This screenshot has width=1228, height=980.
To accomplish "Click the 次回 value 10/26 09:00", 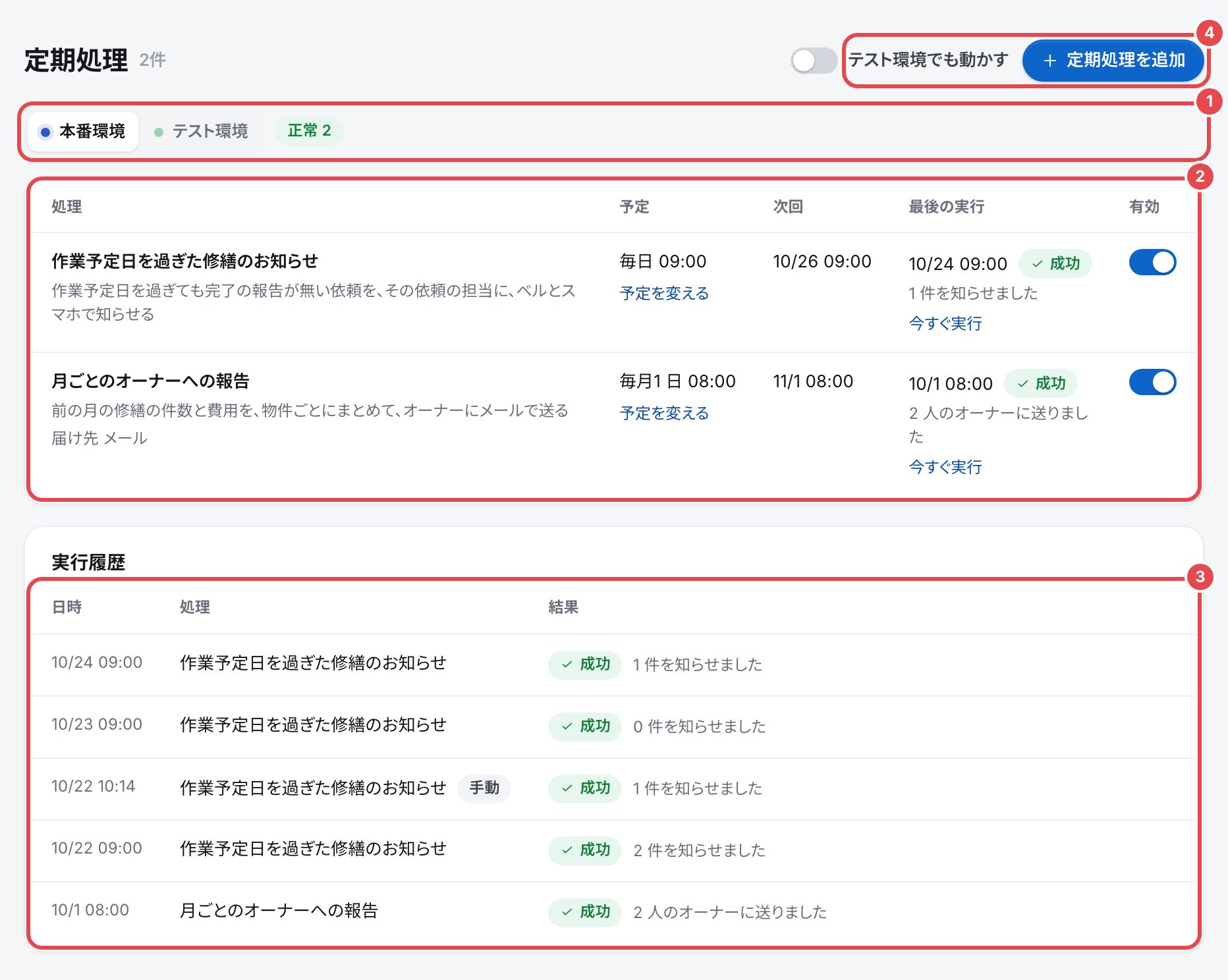I will pyautogui.click(x=822, y=261).
